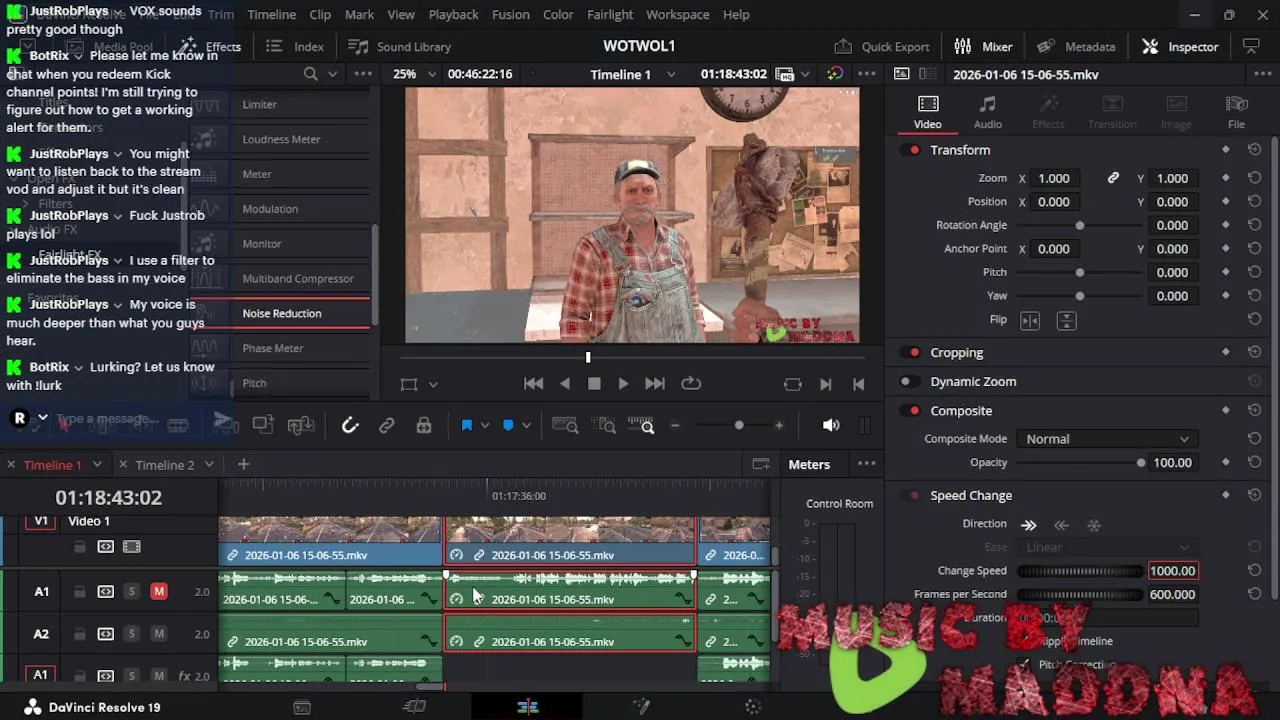Screen dimensions: 1280x720
Task: Solo audio track A1
Action: point(131,592)
